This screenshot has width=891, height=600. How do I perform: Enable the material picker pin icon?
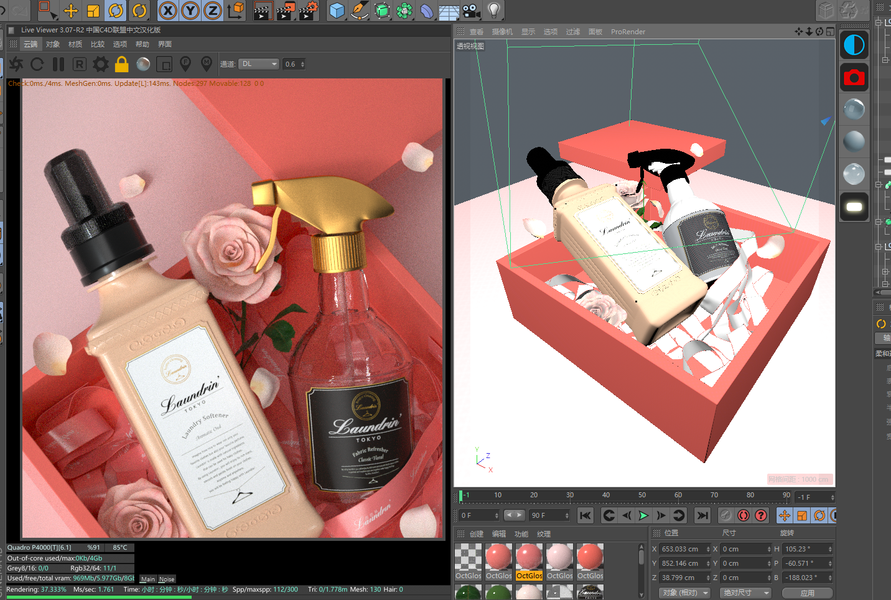pos(206,64)
